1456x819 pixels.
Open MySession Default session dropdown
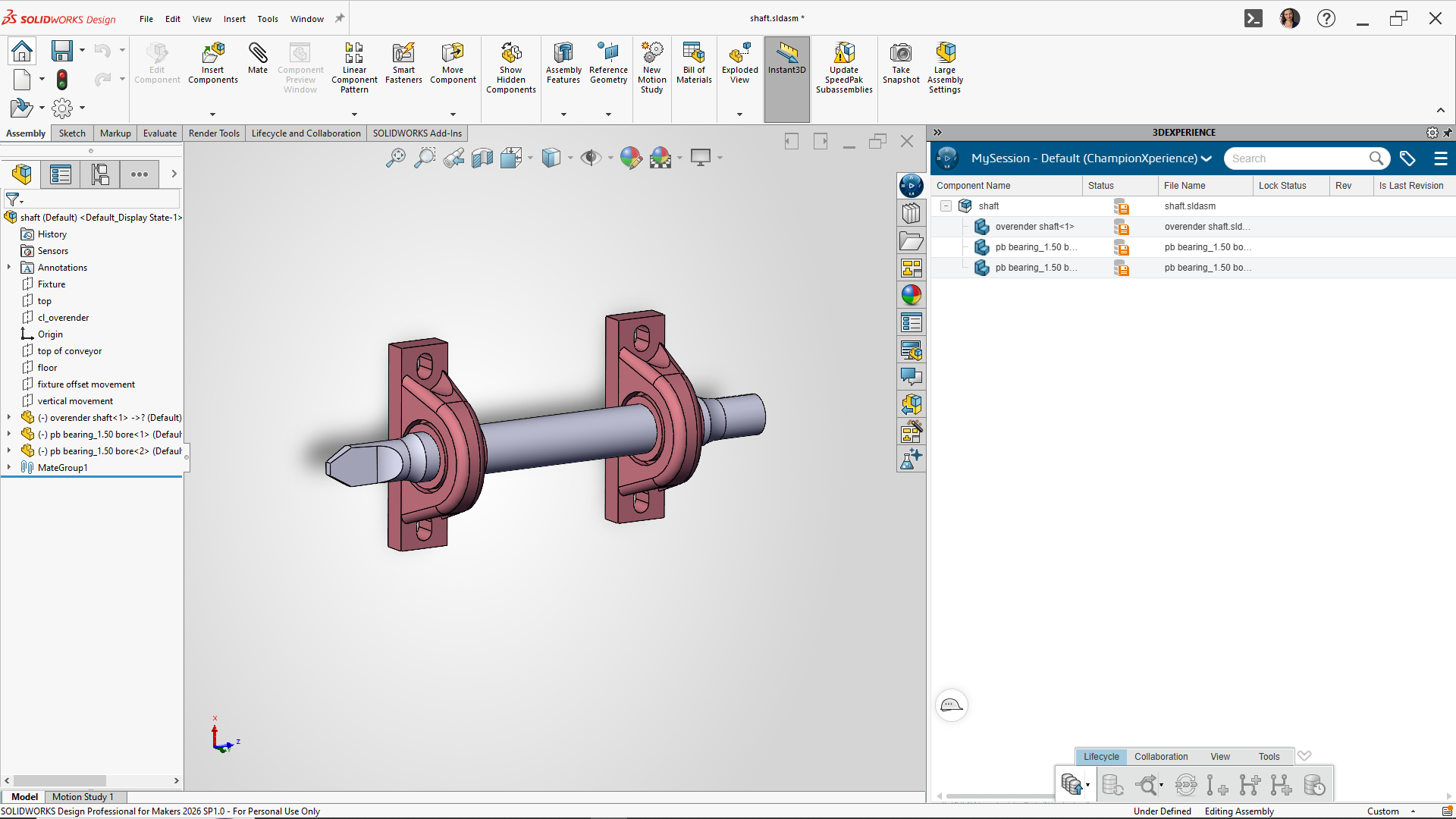click(1206, 158)
